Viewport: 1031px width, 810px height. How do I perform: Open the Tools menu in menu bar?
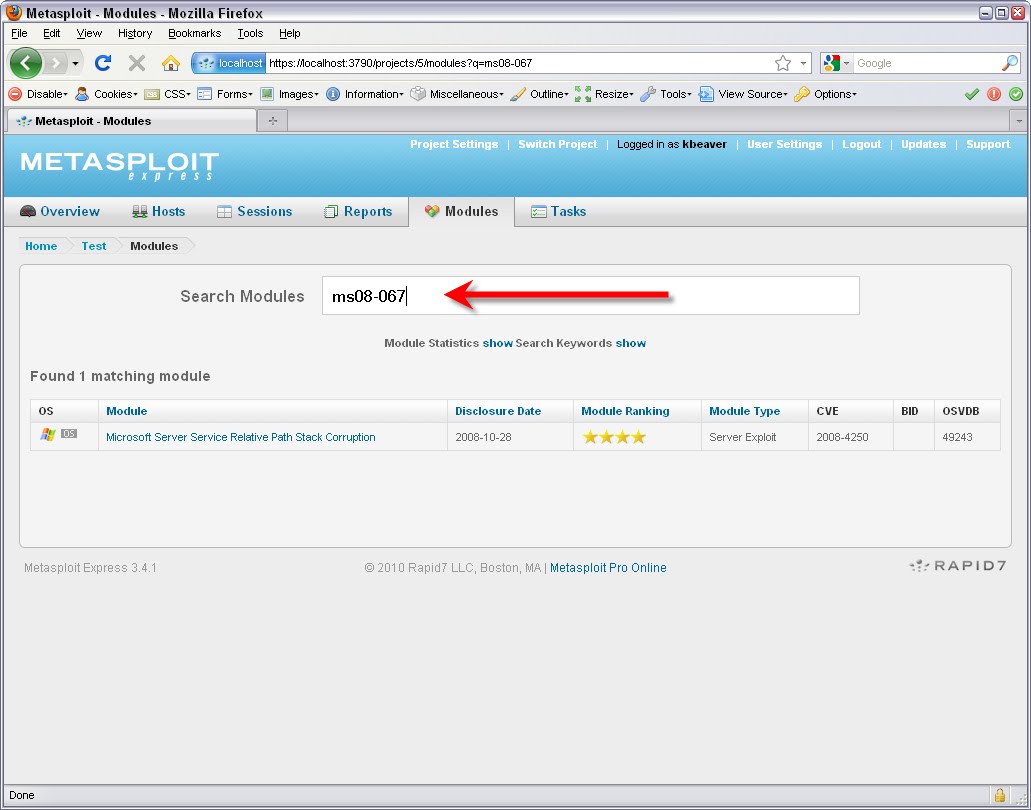coord(250,33)
